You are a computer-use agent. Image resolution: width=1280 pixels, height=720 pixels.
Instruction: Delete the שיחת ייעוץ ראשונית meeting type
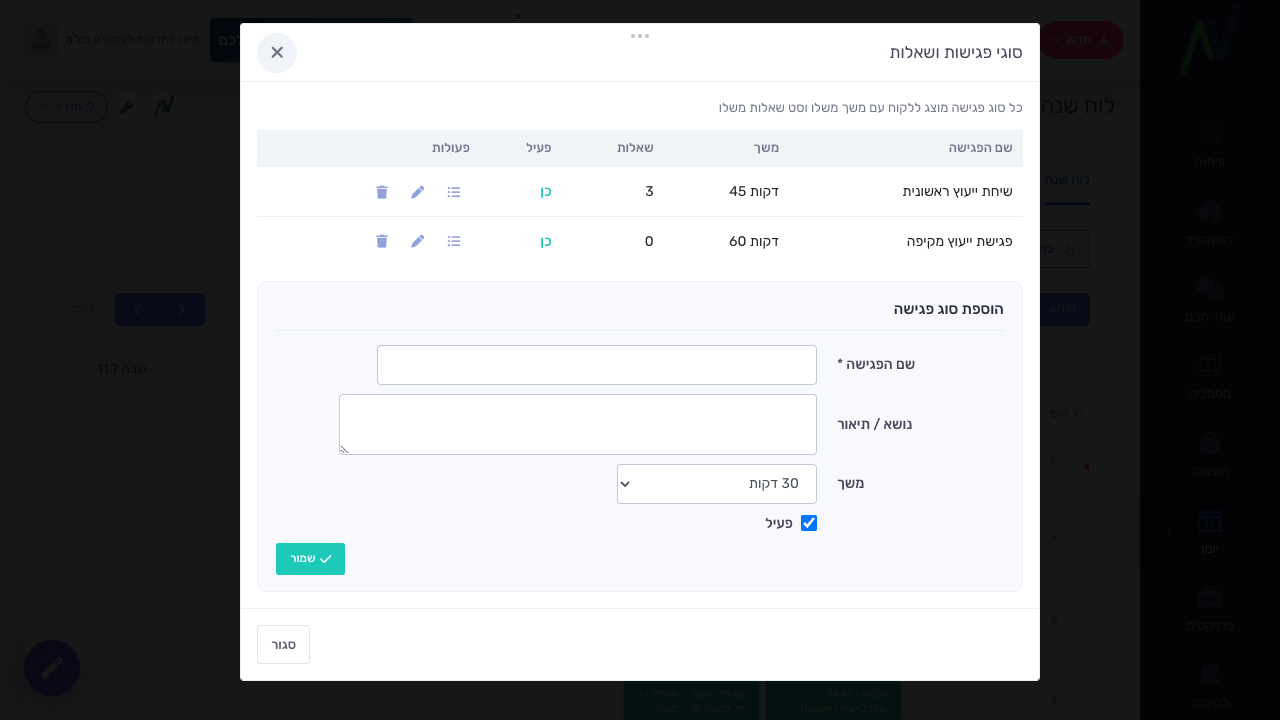[x=382, y=192]
